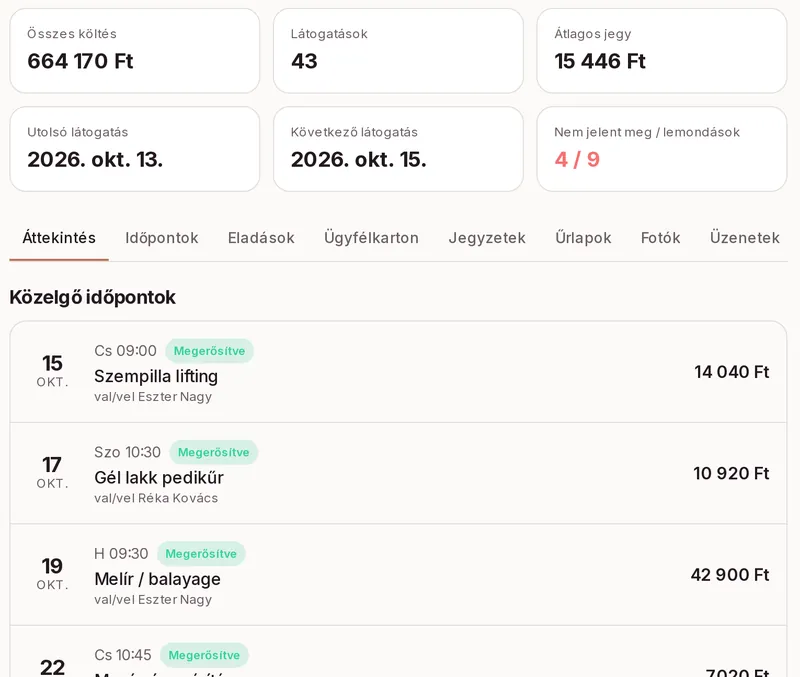Click Megerősítve badge on Cs 09:00 appointment
This screenshot has height=677, width=800.
click(x=209, y=351)
